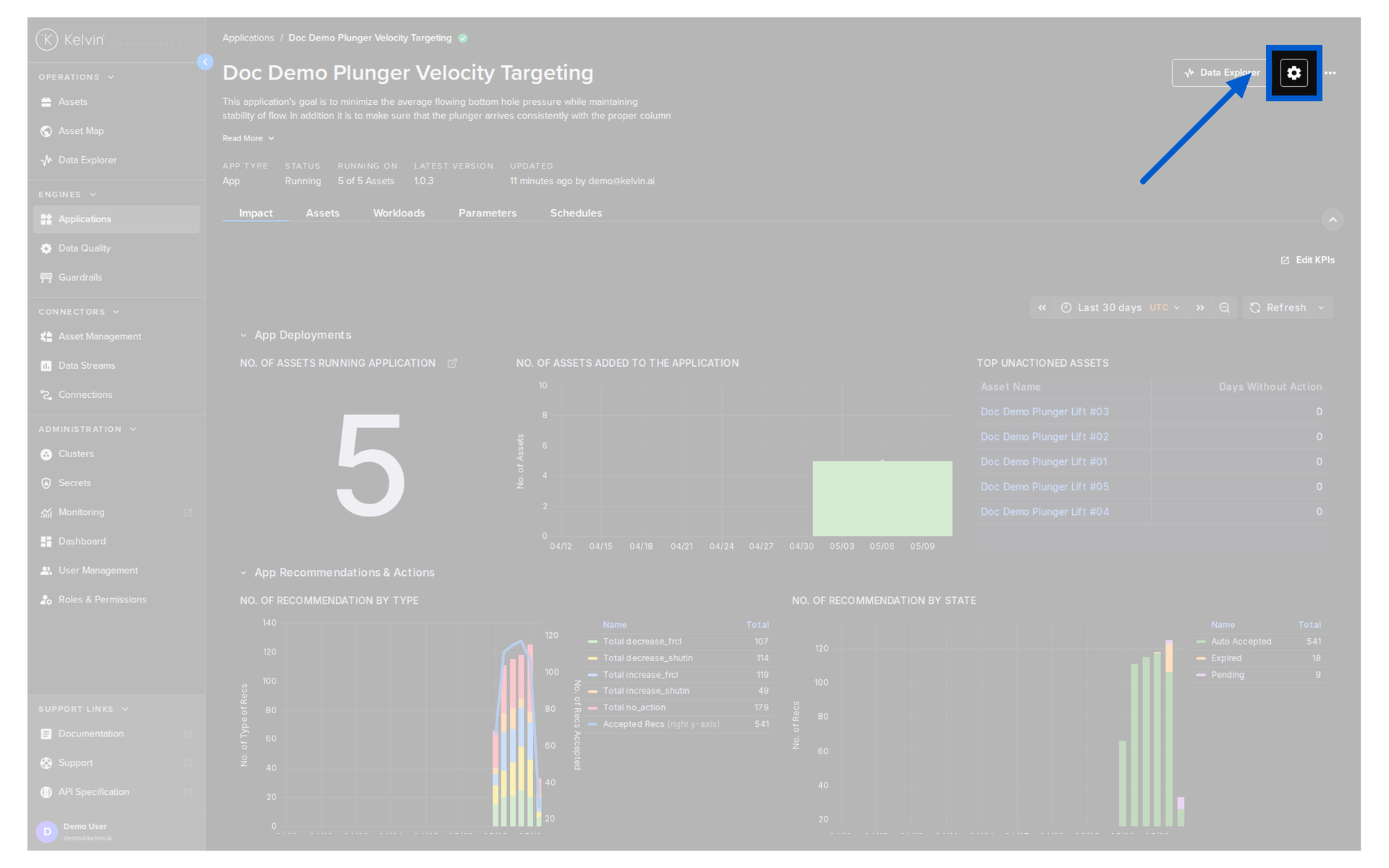This screenshot has height=868, width=1389.
Task: Open the three-dots more options menu
Action: click(x=1330, y=73)
